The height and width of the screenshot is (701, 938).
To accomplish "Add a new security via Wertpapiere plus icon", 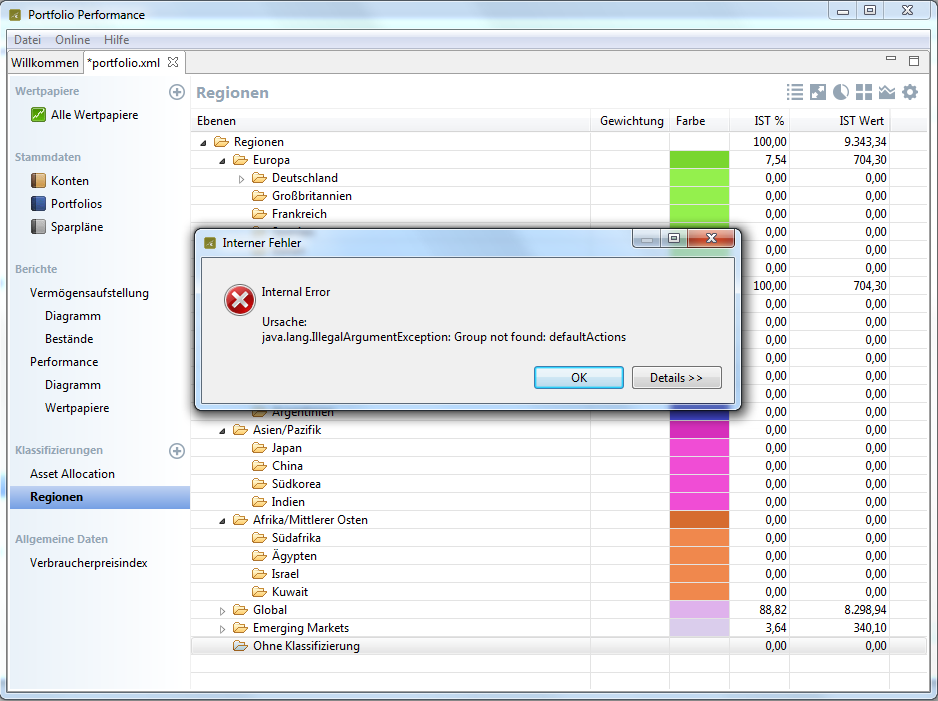I will point(176,92).
